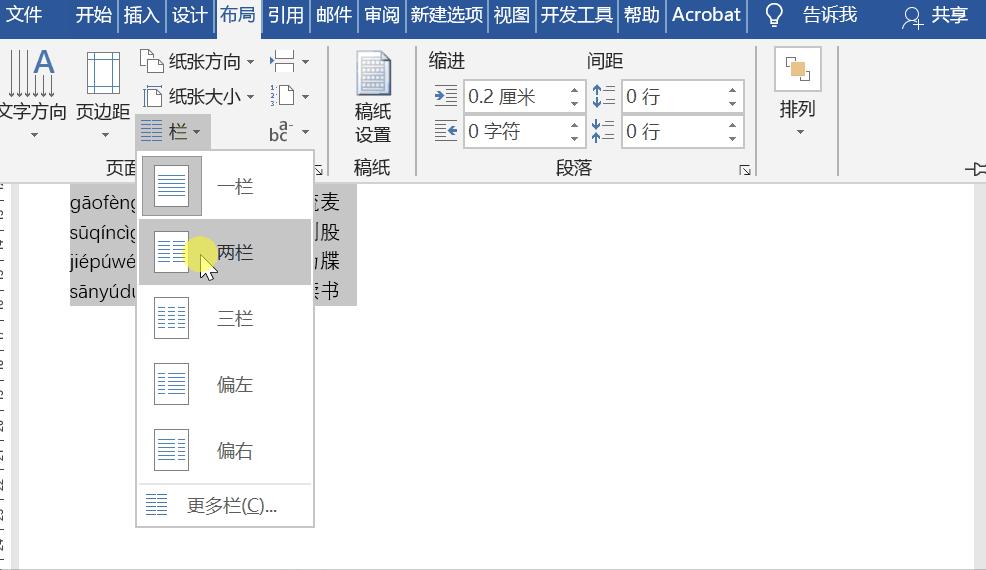Image resolution: width=986 pixels, height=570 pixels.
Task: Open the Acrobat ribbon tab
Action: (706, 14)
